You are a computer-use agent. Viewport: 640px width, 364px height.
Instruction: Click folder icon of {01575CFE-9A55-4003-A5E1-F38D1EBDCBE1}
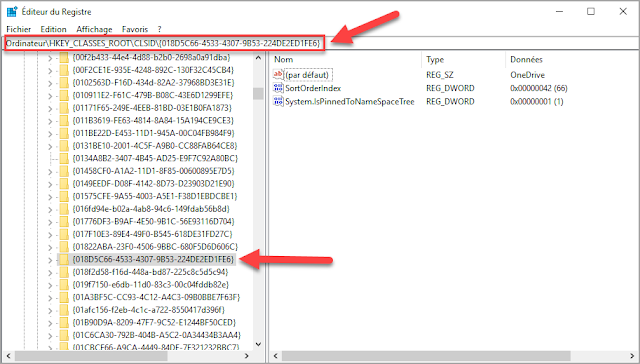(x=64, y=196)
